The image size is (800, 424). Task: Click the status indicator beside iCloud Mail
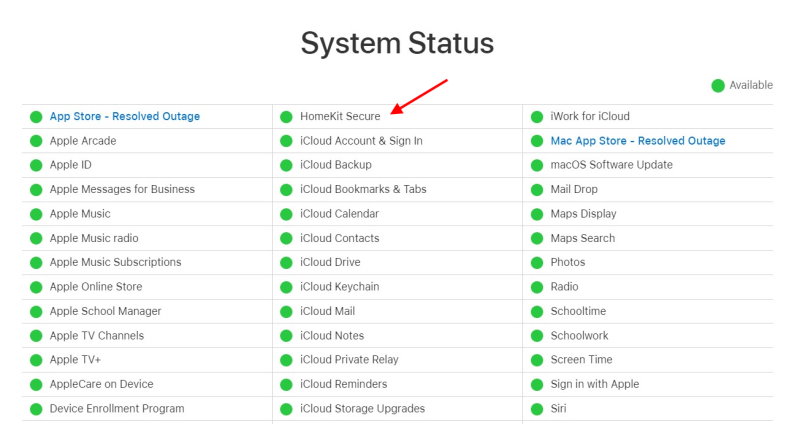[286, 311]
